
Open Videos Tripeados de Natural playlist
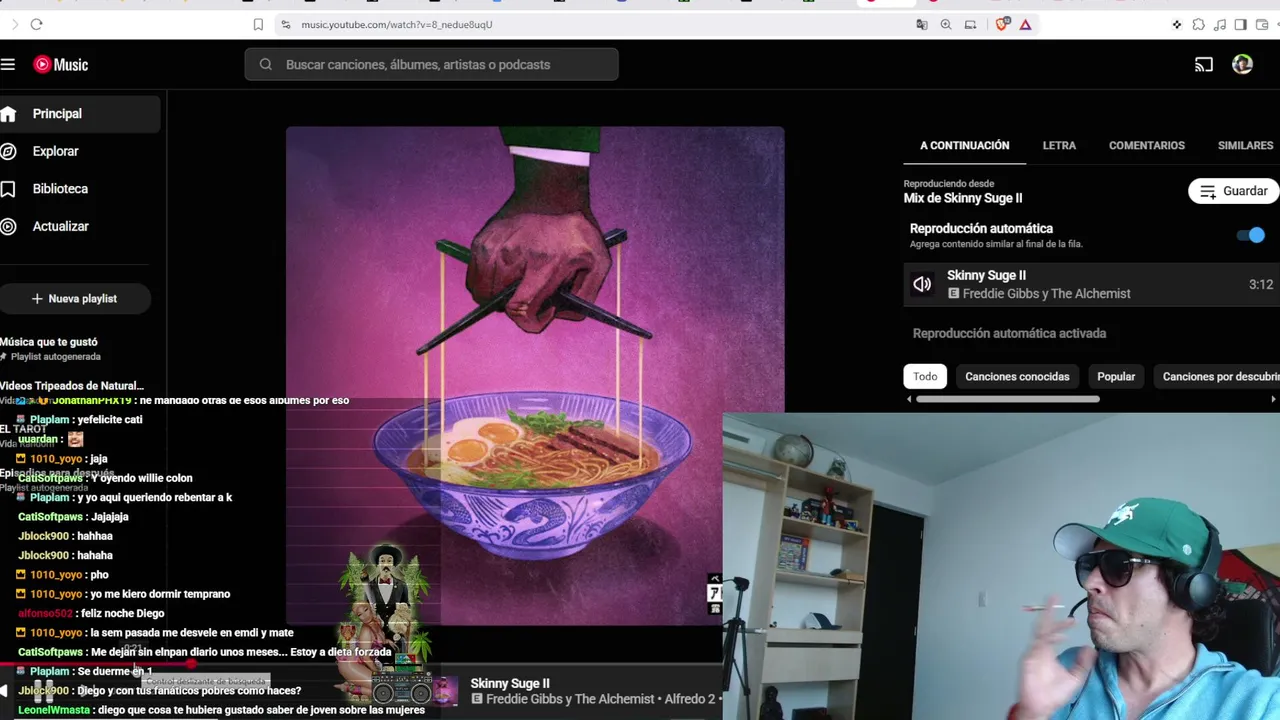tap(72, 386)
